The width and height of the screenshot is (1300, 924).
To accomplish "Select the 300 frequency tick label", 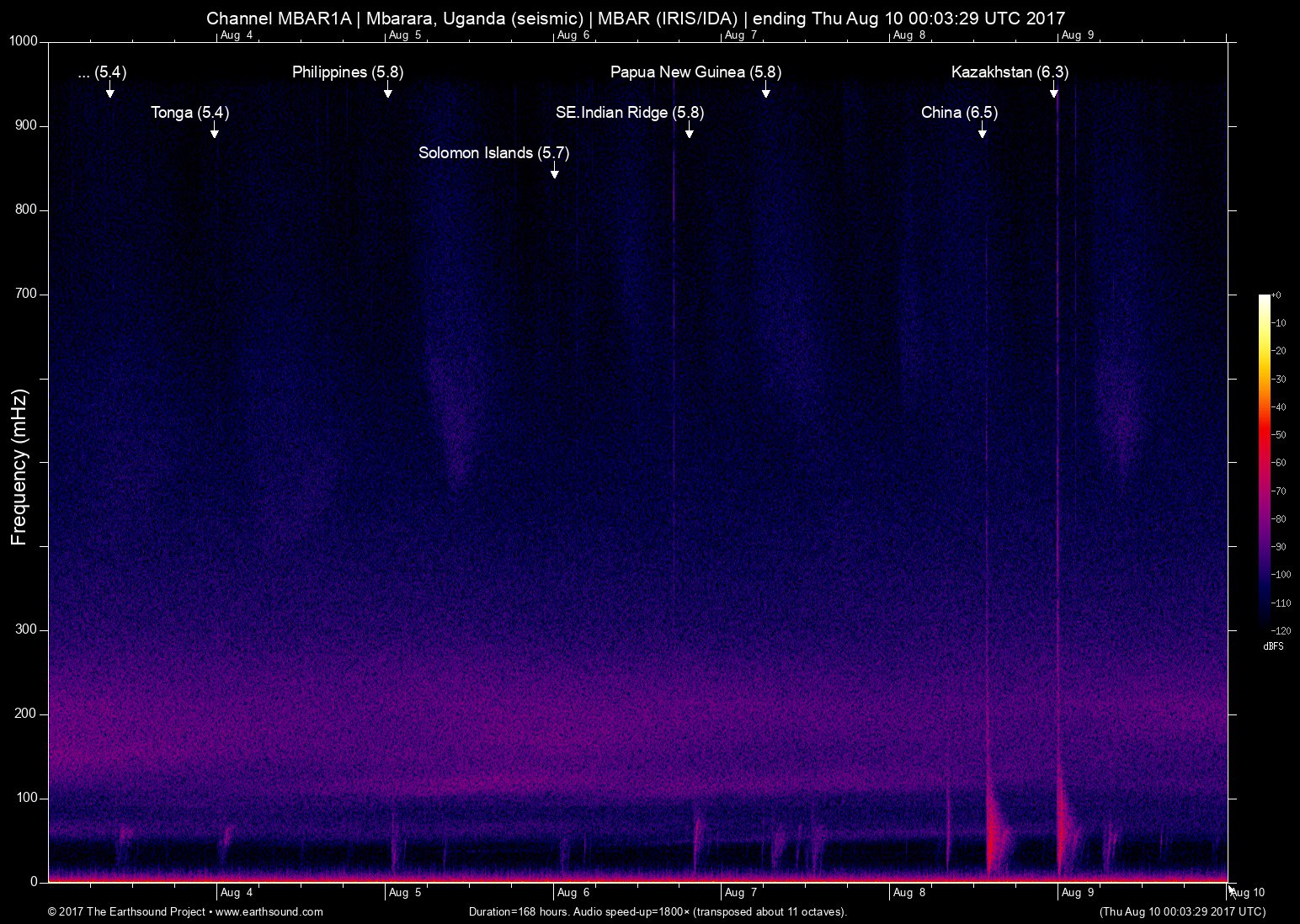I will pyautogui.click(x=25, y=628).
